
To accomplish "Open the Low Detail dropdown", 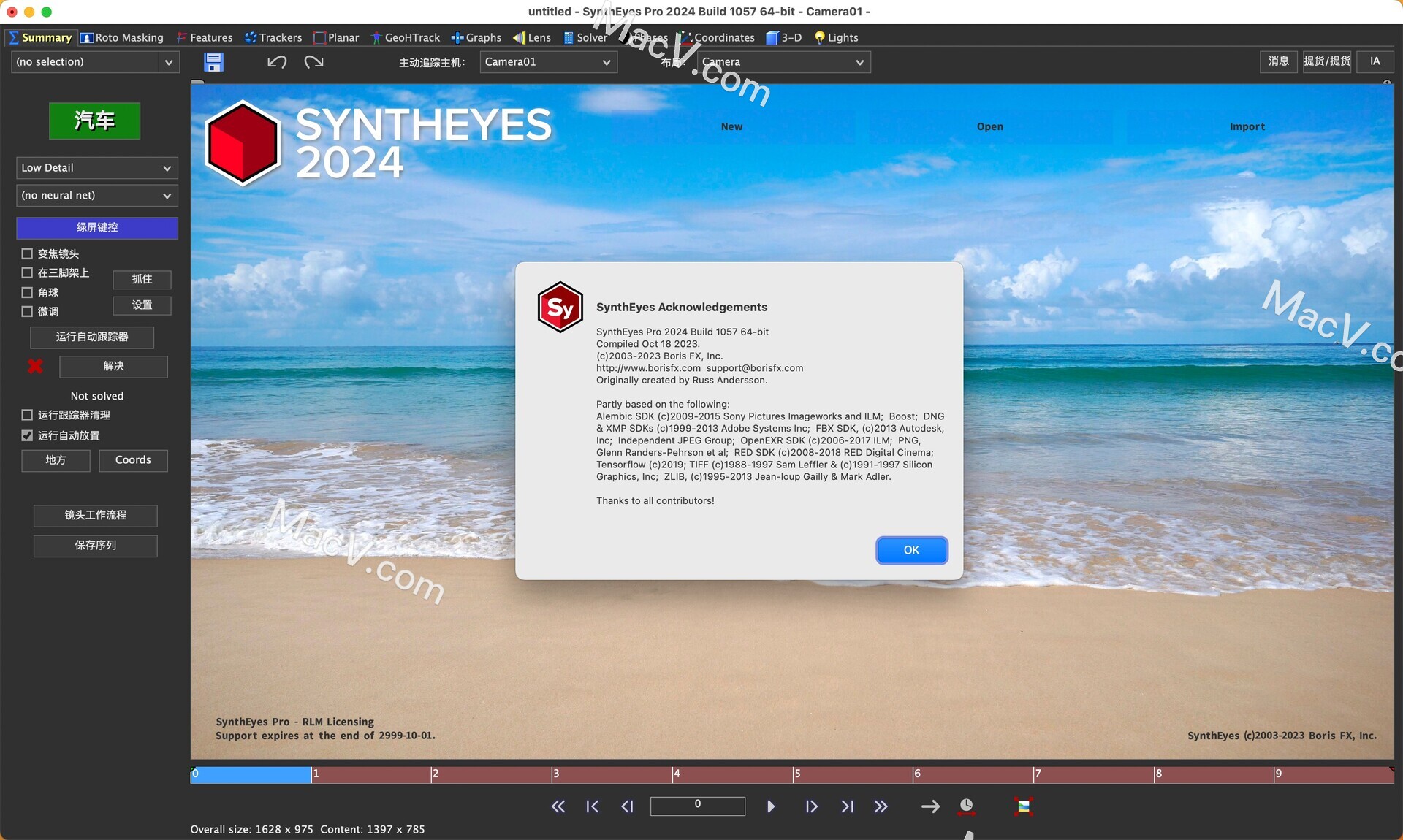I will [x=97, y=168].
